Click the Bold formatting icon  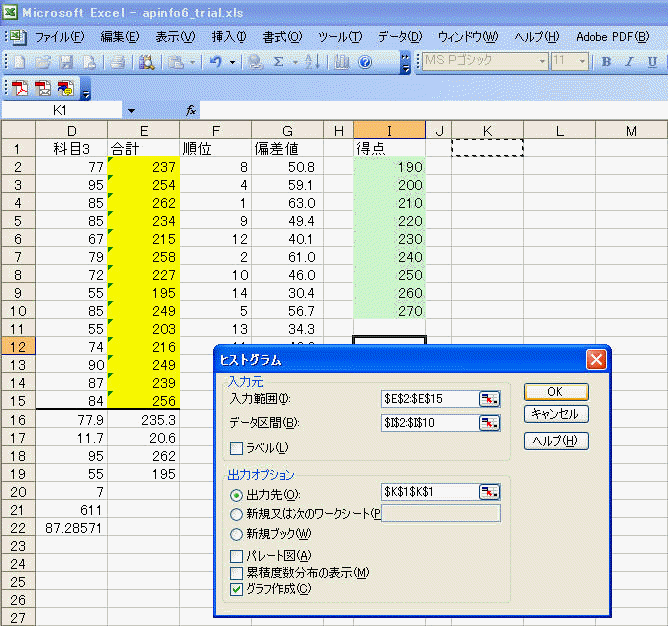(606, 62)
